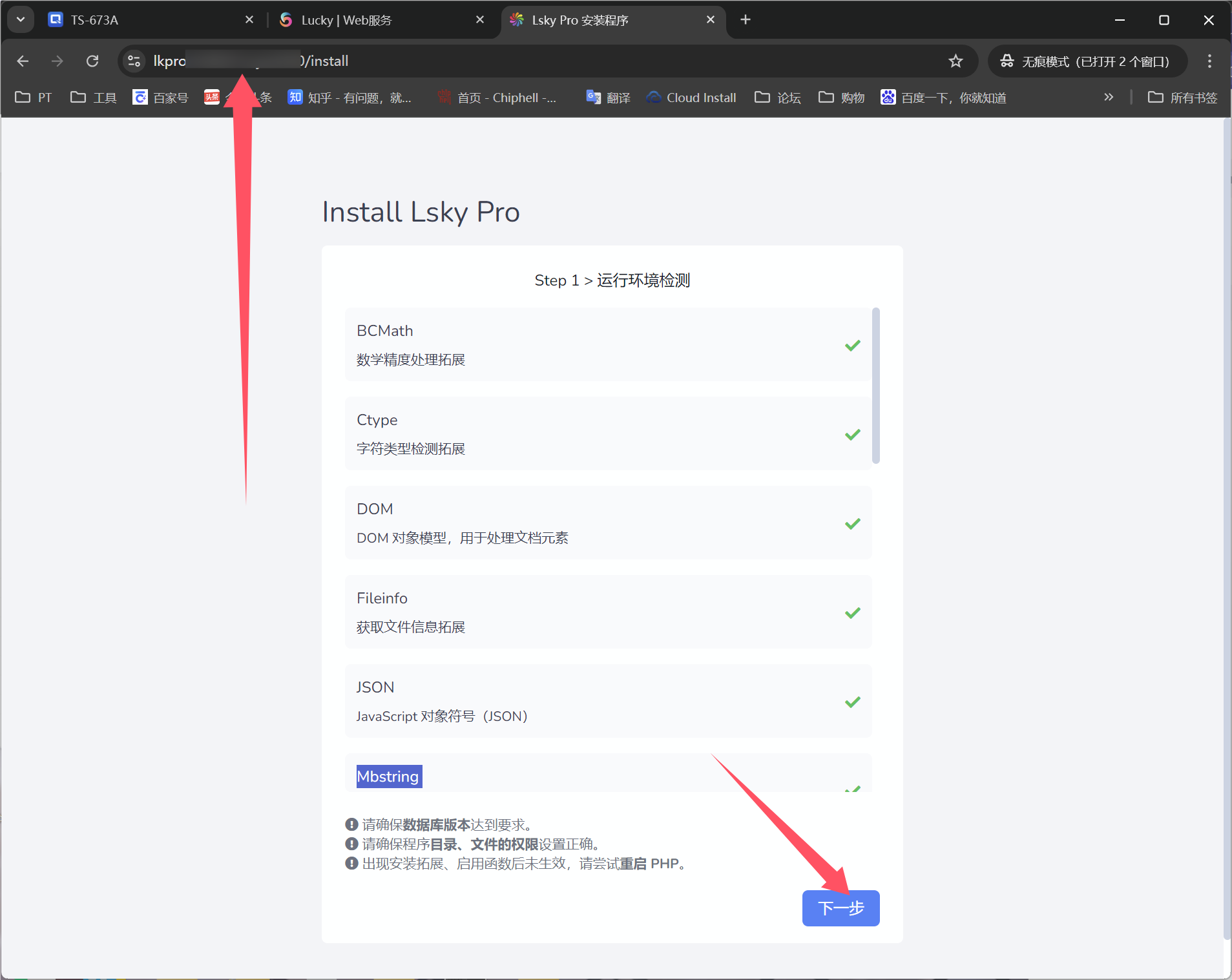Open the 百家号 bookmark
The height and width of the screenshot is (980, 1232).
click(x=160, y=98)
